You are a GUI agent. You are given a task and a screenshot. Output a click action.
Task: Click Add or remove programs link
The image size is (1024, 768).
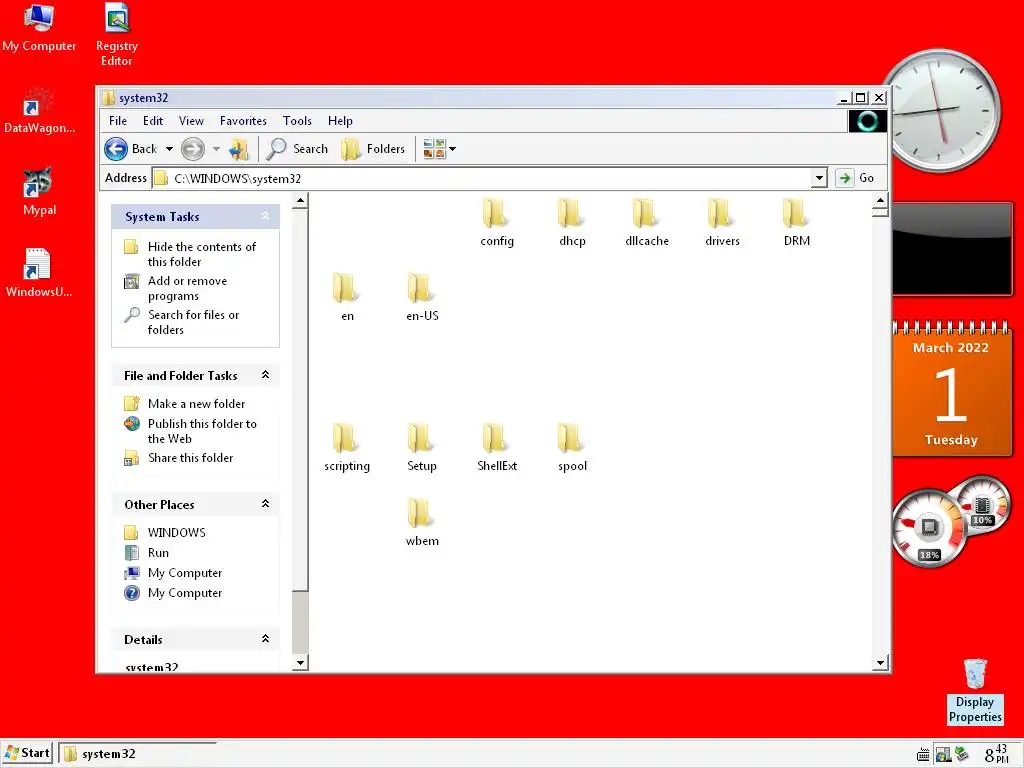tap(187, 288)
